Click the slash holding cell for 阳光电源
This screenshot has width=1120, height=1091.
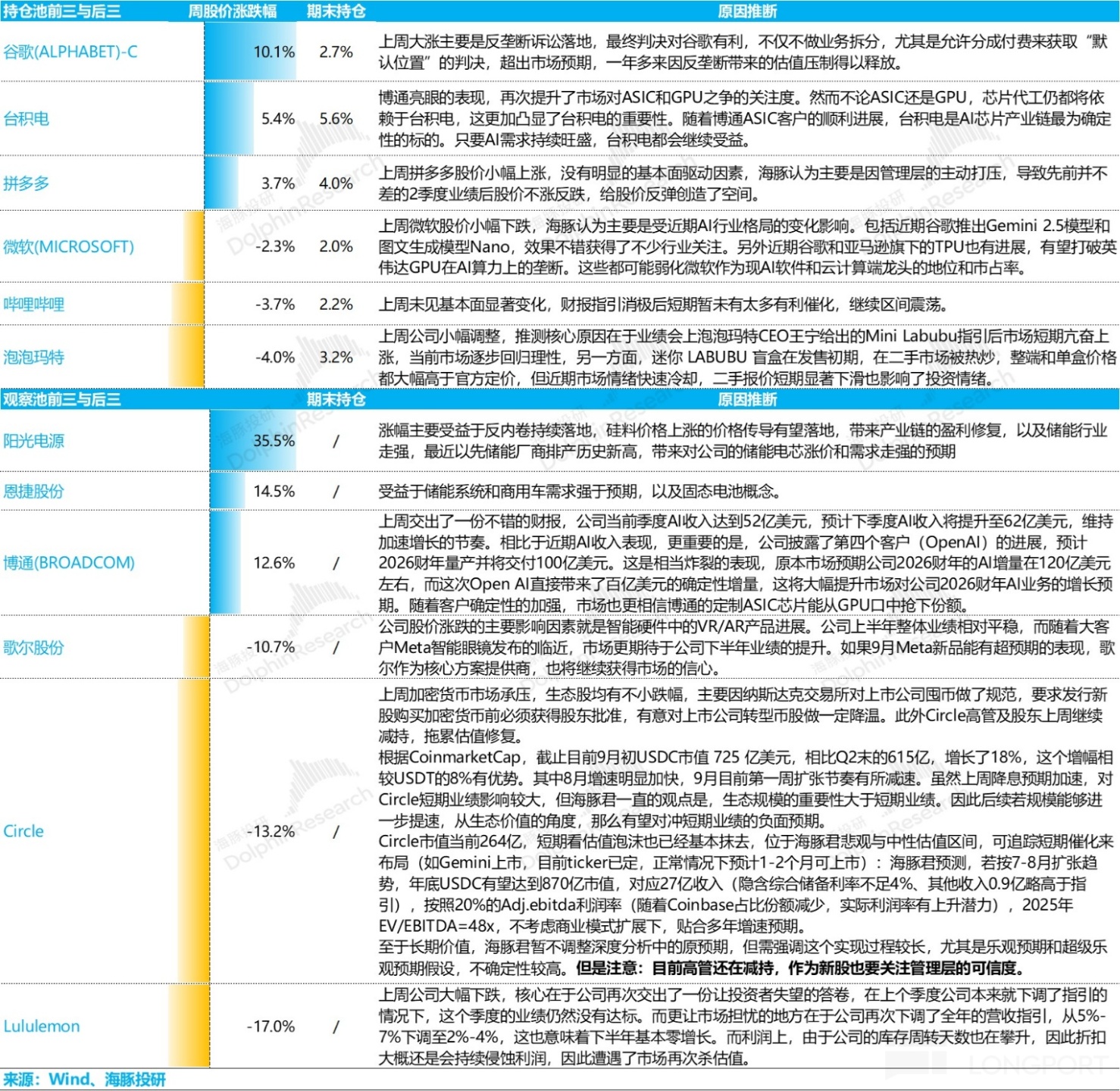(336, 441)
